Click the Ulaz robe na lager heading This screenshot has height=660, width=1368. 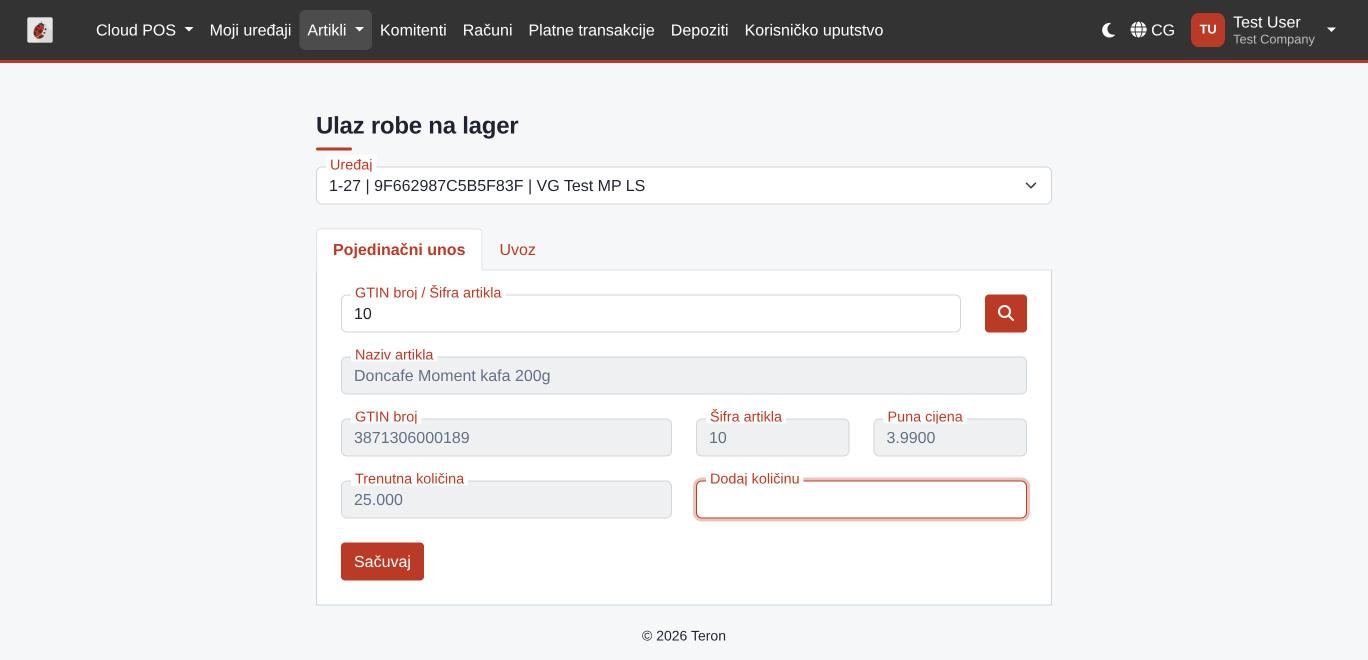(x=417, y=126)
